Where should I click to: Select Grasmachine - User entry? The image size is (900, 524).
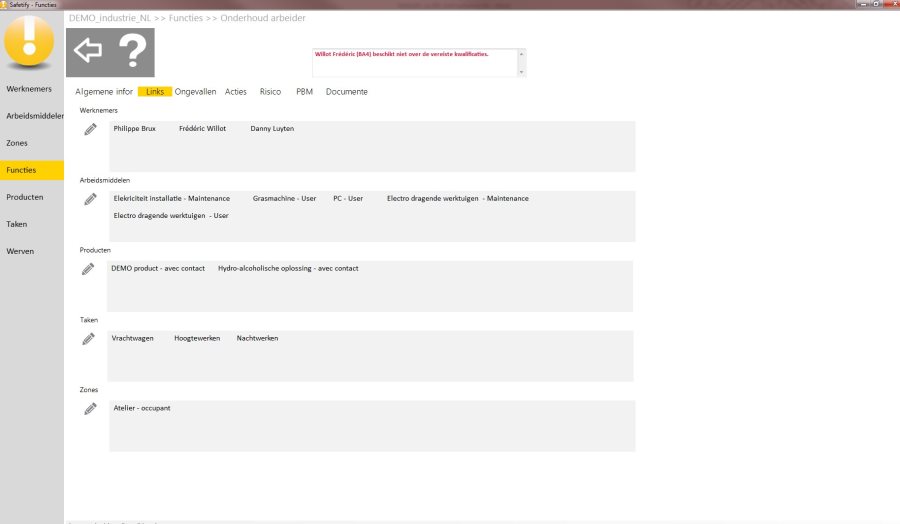(284, 199)
